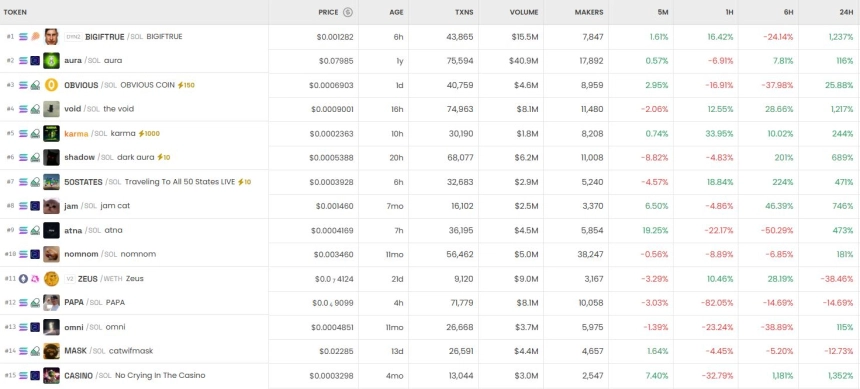
Task: Open the void token row
Action: pyautogui.click(x=430, y=109)
